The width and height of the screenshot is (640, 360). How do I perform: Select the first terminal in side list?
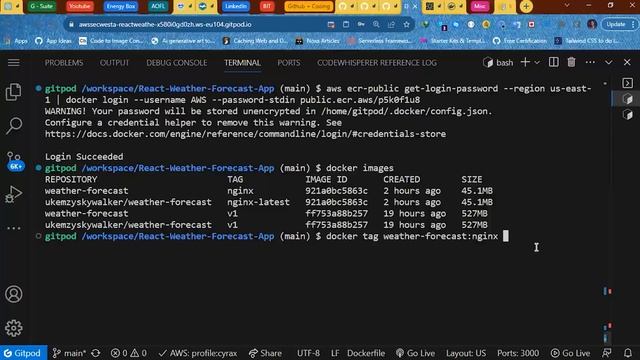tap(627, 83)
